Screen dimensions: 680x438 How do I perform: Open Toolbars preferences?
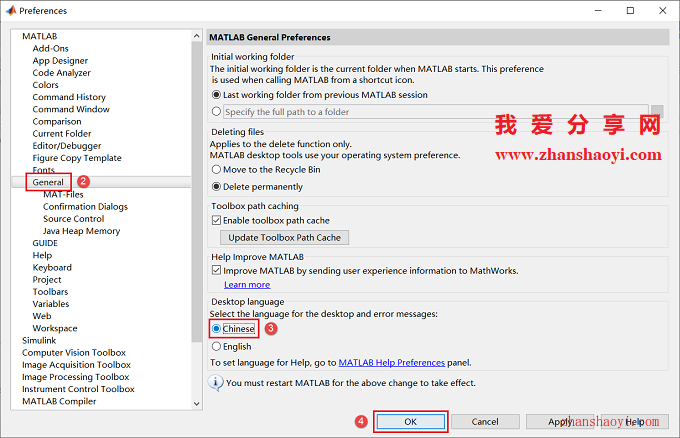50,291
